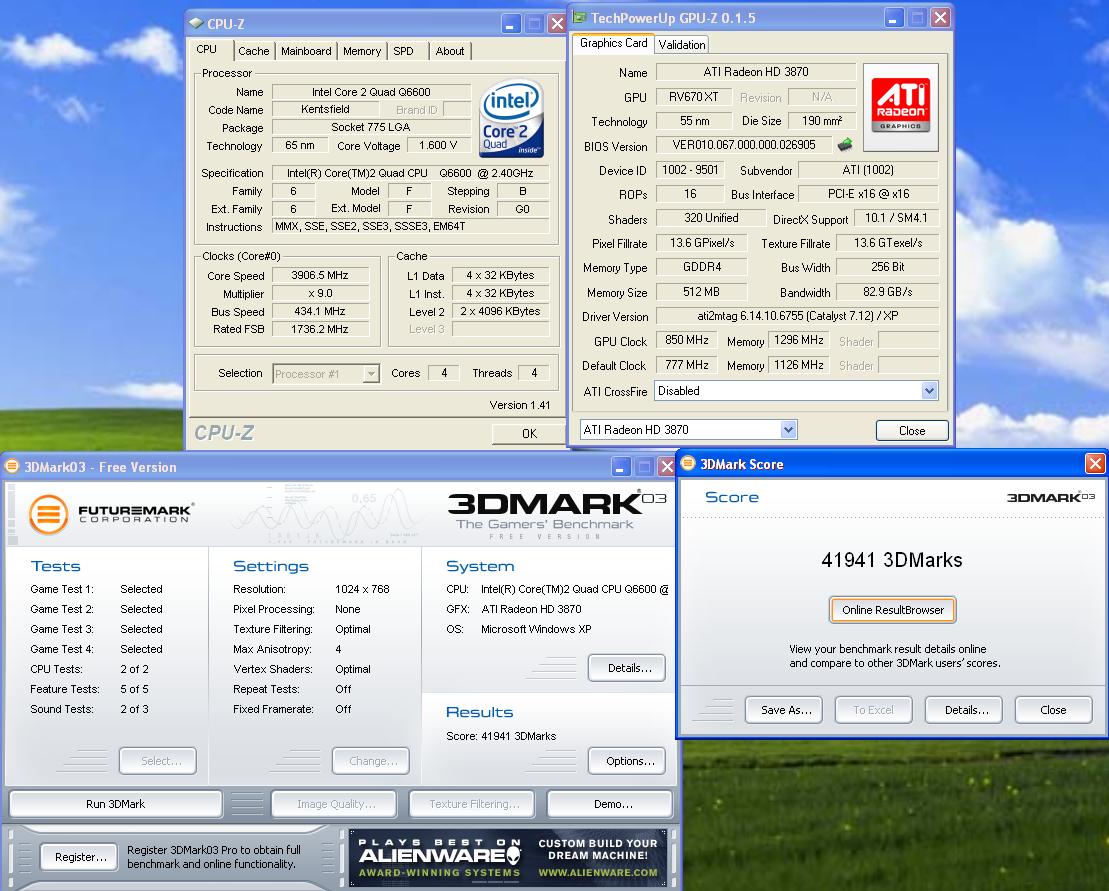1109x891 pixels.
Task: Expand the ATI CrossFire dropdown
Action: 929,390
